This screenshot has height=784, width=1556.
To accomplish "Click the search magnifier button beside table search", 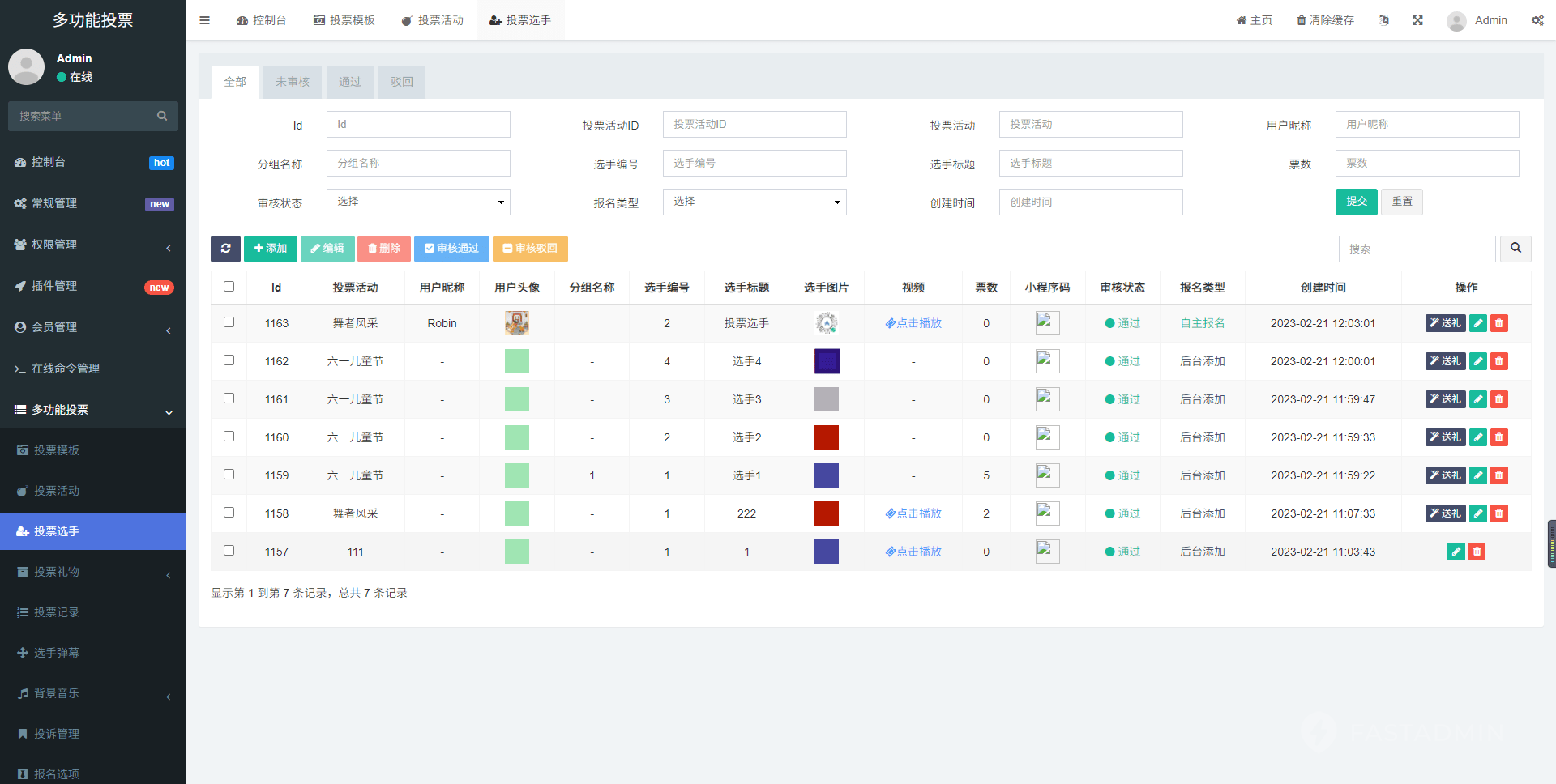I will 1515,249.
